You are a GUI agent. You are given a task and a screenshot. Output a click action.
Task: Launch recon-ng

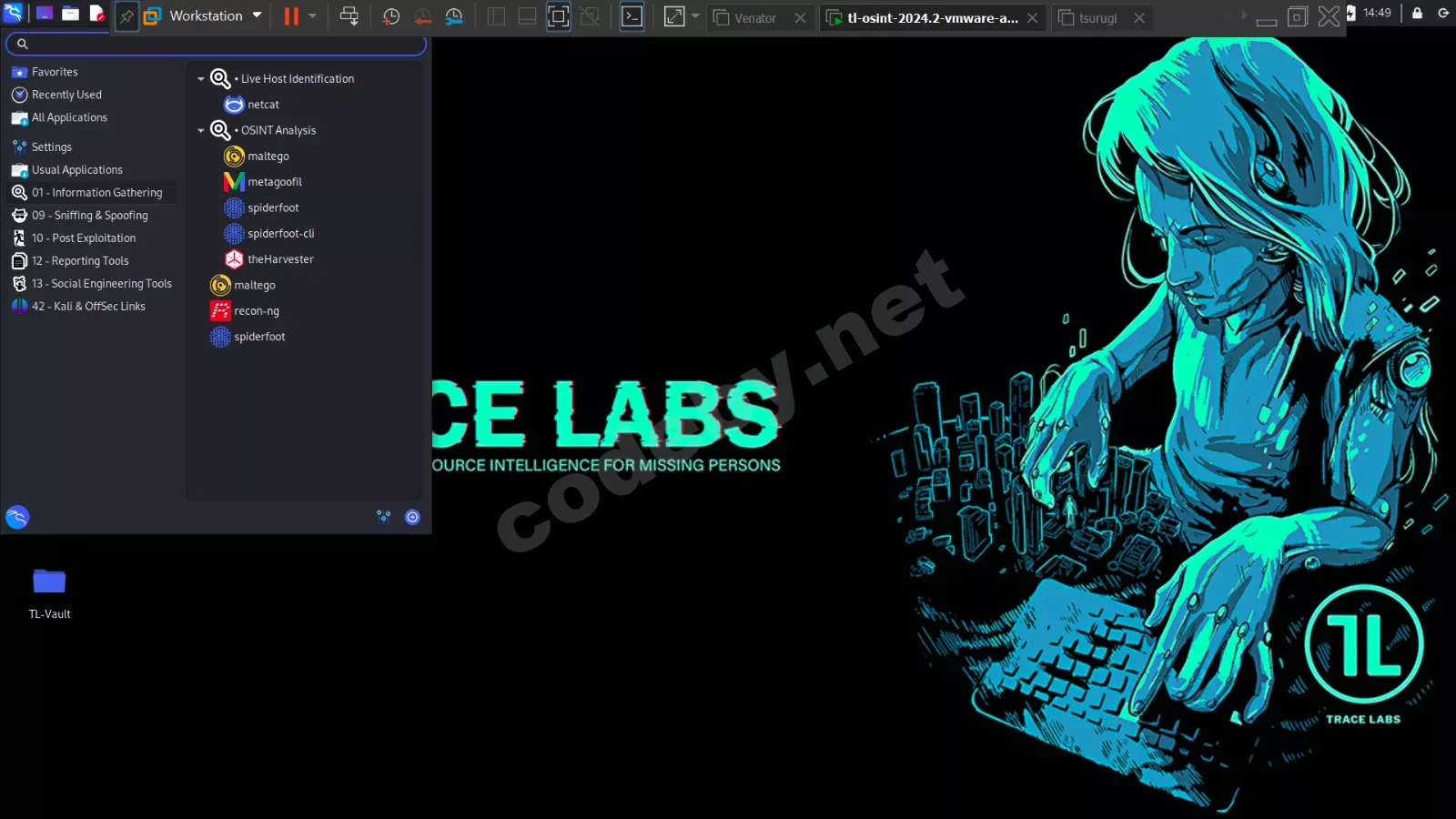click(x=257, y=310)
